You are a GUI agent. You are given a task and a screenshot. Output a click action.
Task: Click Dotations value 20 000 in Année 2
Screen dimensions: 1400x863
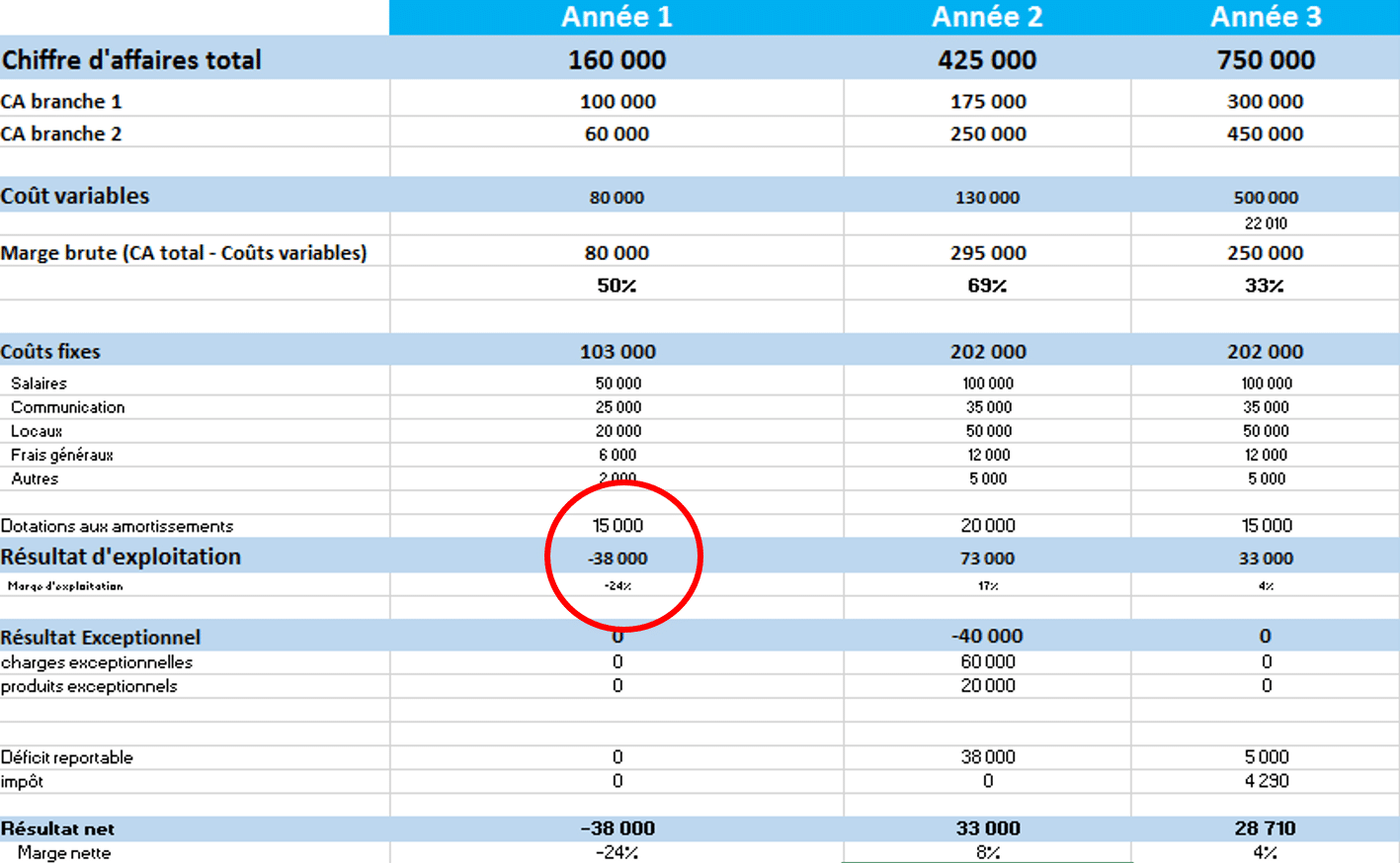[988, 526]
